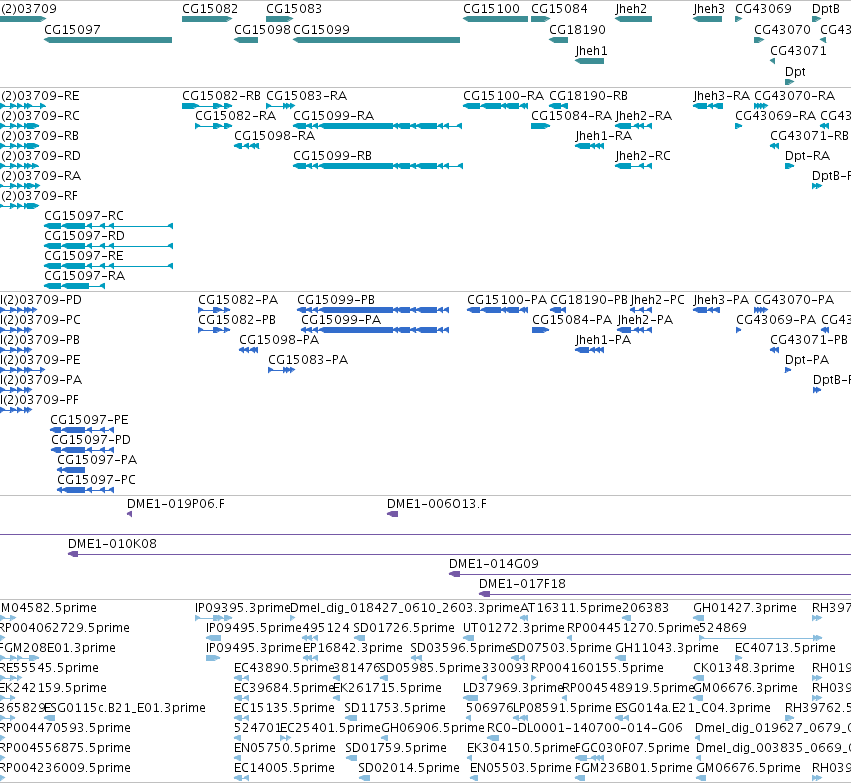This screenshot has height=783, width=851.
Task: Click transcript CG15083-RA label
Action: pos(306,96)
